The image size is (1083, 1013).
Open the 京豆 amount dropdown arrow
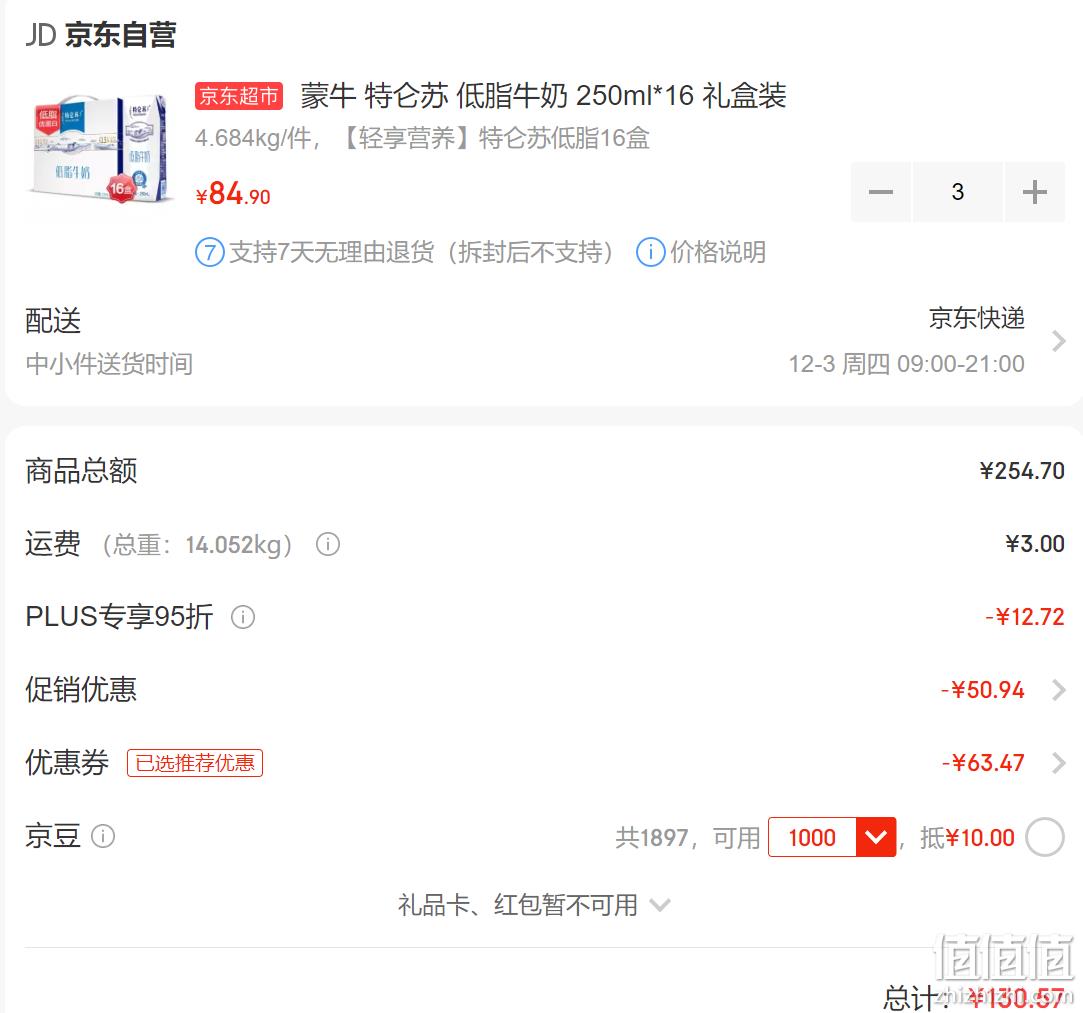point(876,837)
